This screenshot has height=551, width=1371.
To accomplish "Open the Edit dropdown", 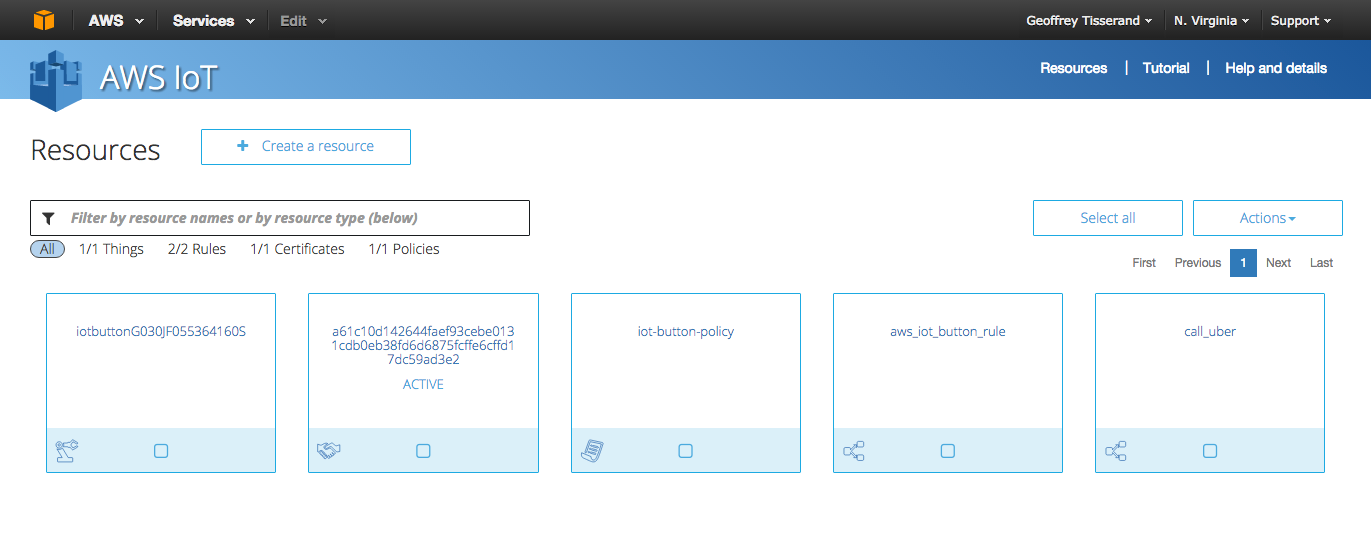I will point(303,20).
